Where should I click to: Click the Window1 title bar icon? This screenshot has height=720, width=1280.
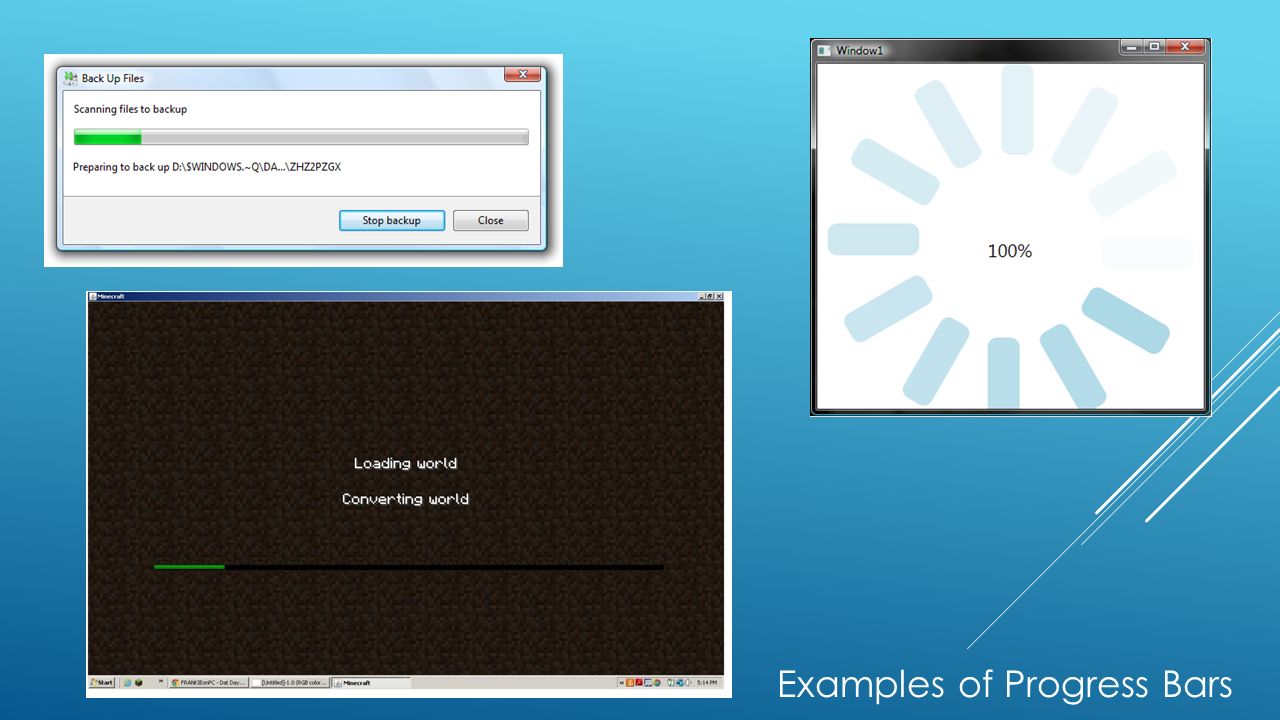point(824,50)
